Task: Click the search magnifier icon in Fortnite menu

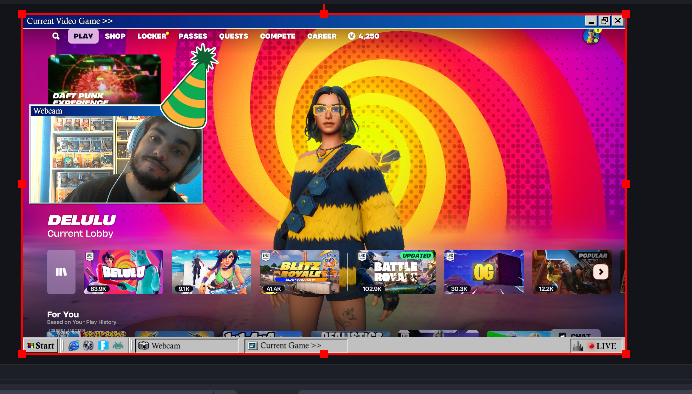Action: point(56,36)
